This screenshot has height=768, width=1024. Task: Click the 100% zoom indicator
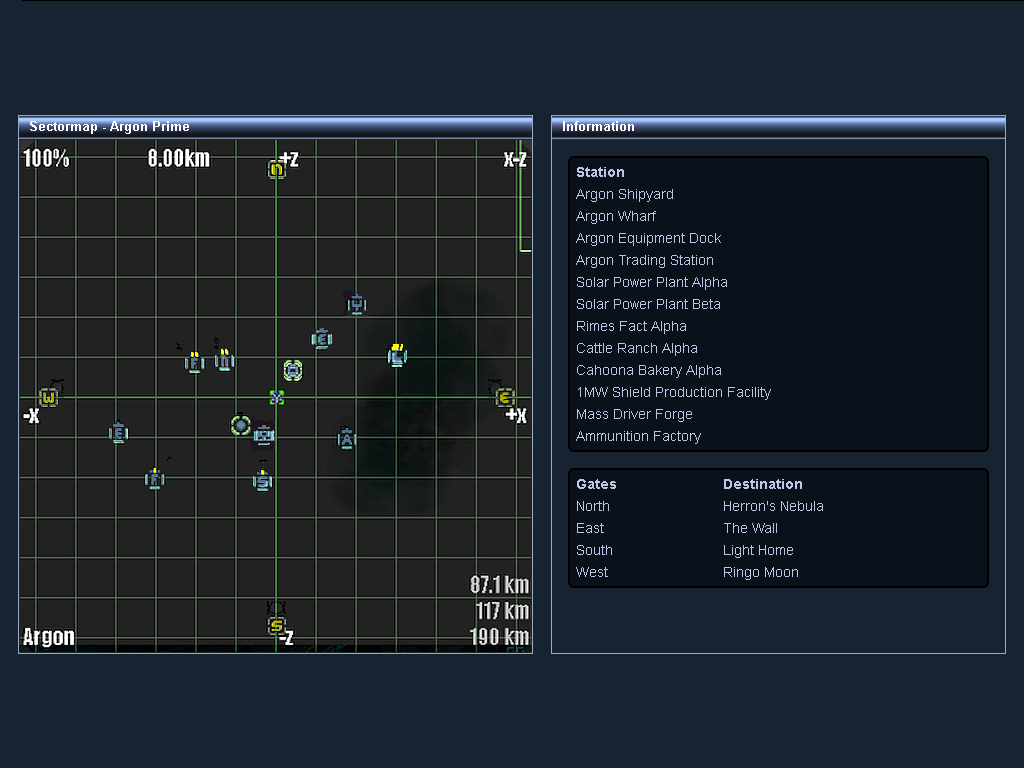46,158
